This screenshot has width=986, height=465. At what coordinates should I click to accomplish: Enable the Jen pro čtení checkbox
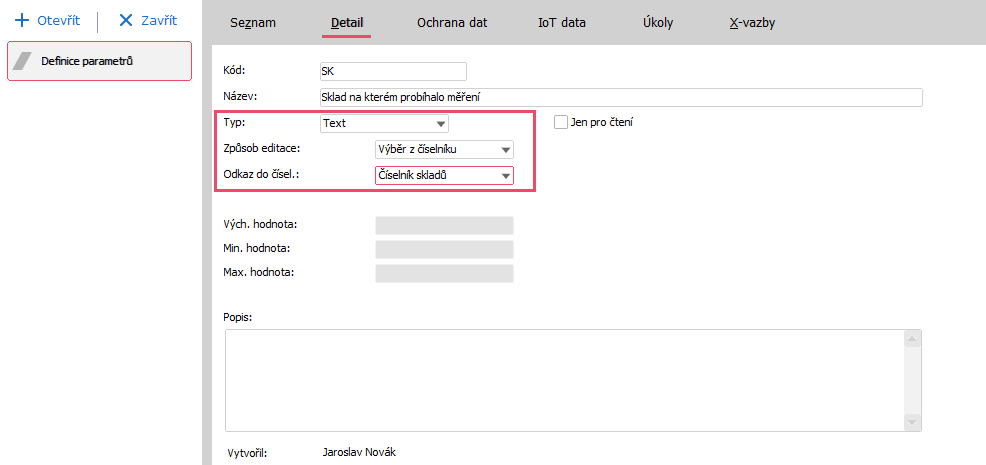click(x=560, y=123)
